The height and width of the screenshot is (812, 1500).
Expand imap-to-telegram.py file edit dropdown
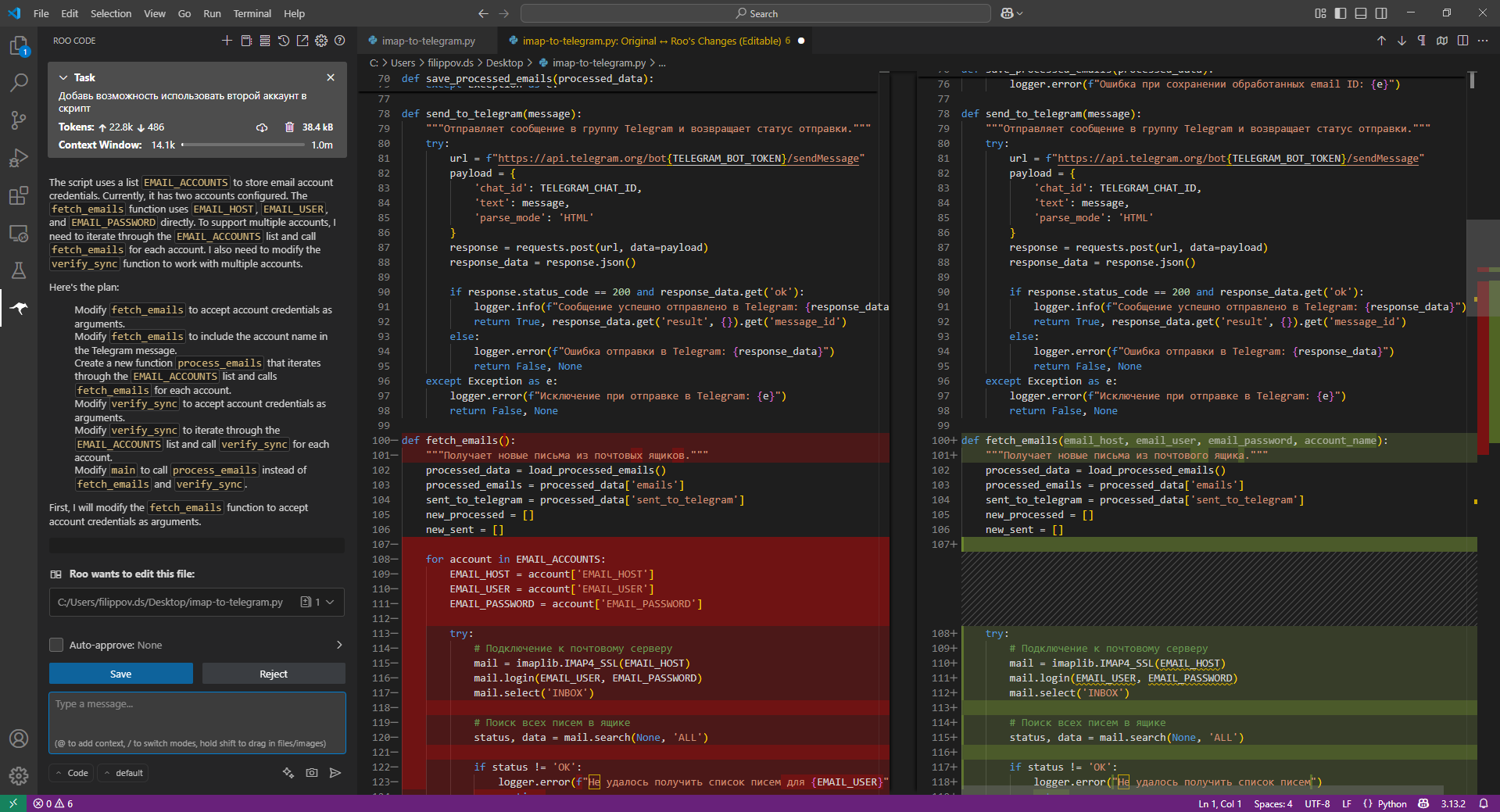[x=330, y=602]
